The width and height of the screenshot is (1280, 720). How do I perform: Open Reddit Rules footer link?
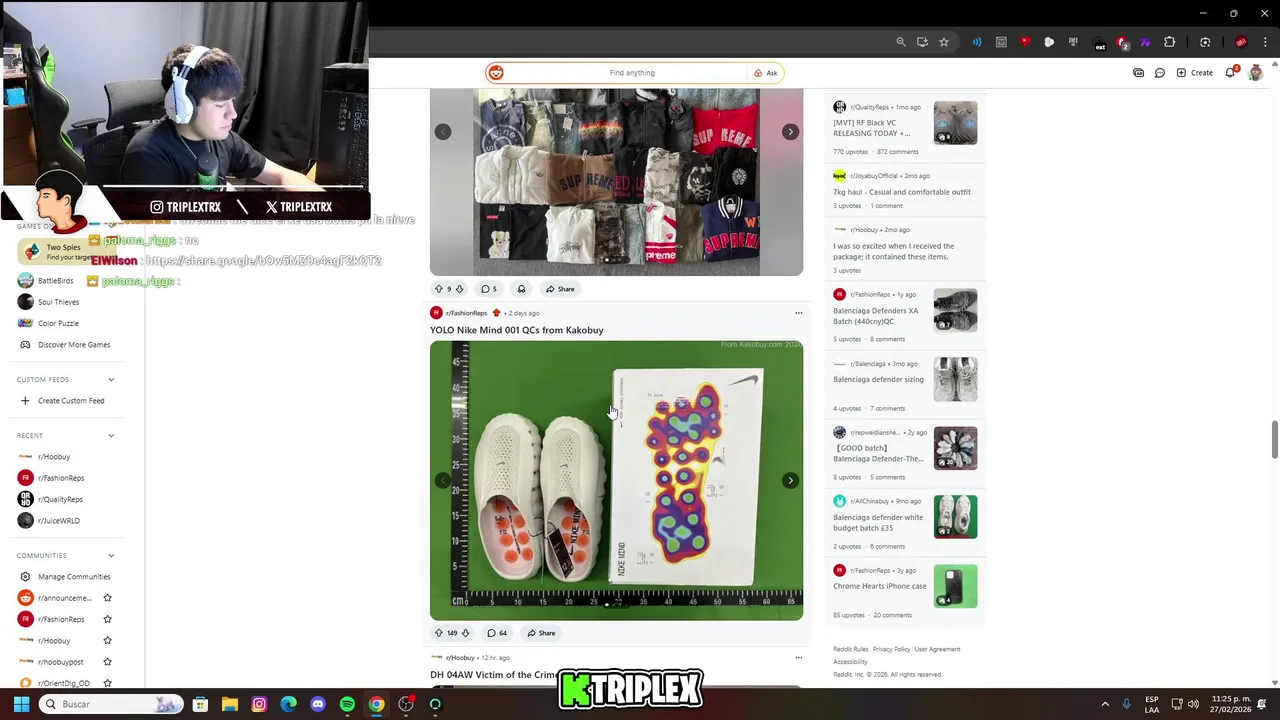[x=850, y=649]
